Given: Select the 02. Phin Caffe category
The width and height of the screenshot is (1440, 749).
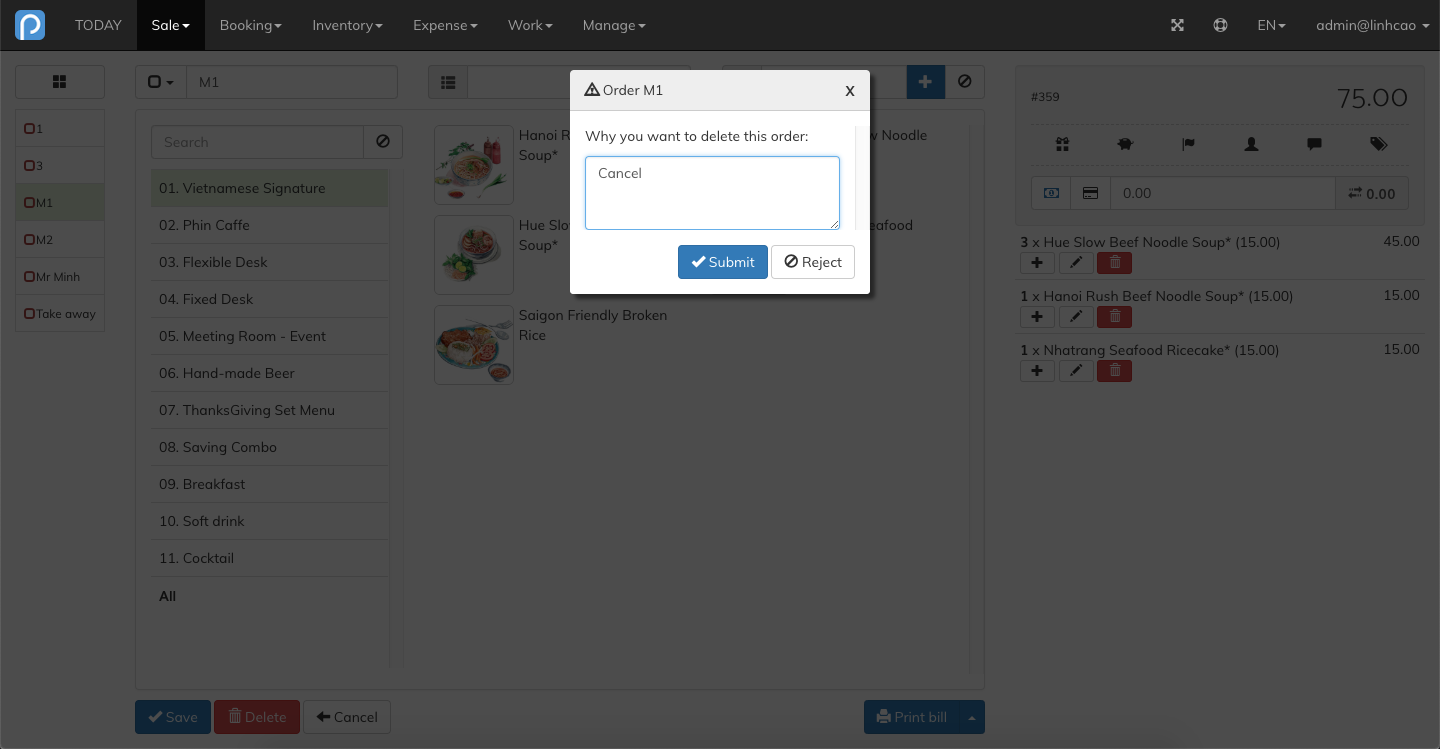Looking at the screenshot, I should 270,225.
